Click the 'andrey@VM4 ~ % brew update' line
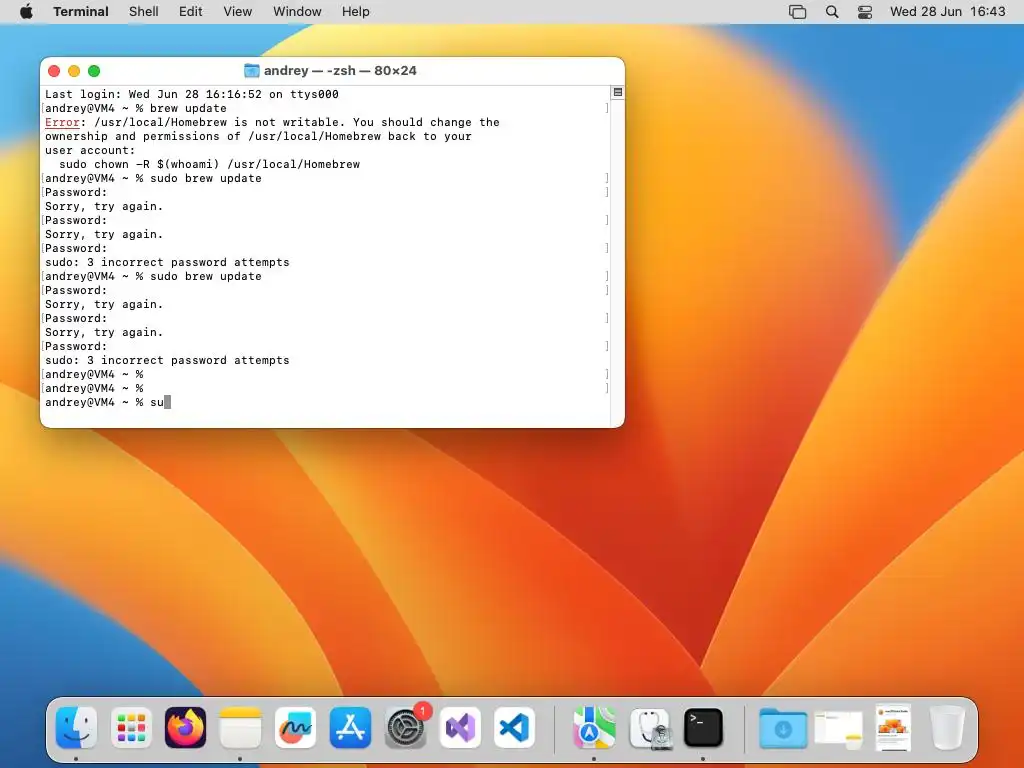Image resolution: width=1024 pixels, height=768 pixels. click(x=136, y=108)
